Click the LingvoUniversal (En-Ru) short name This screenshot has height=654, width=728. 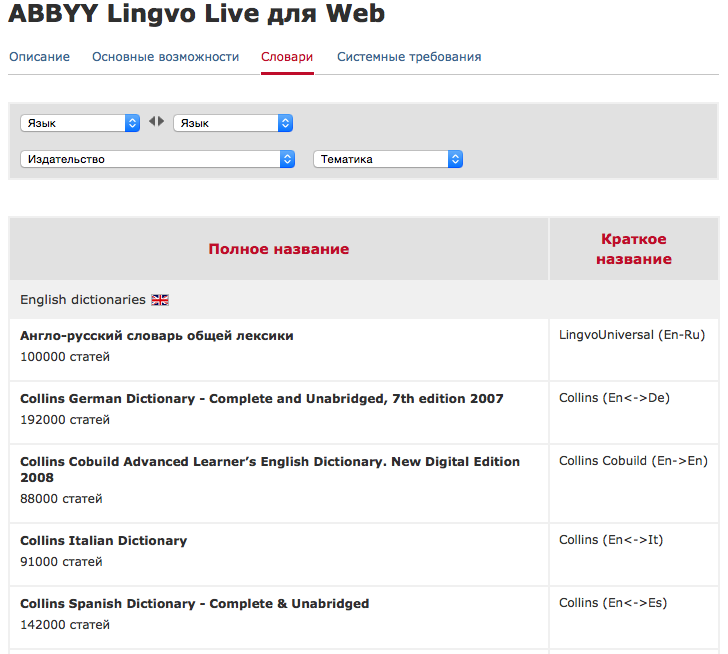(x=632, y=335)
